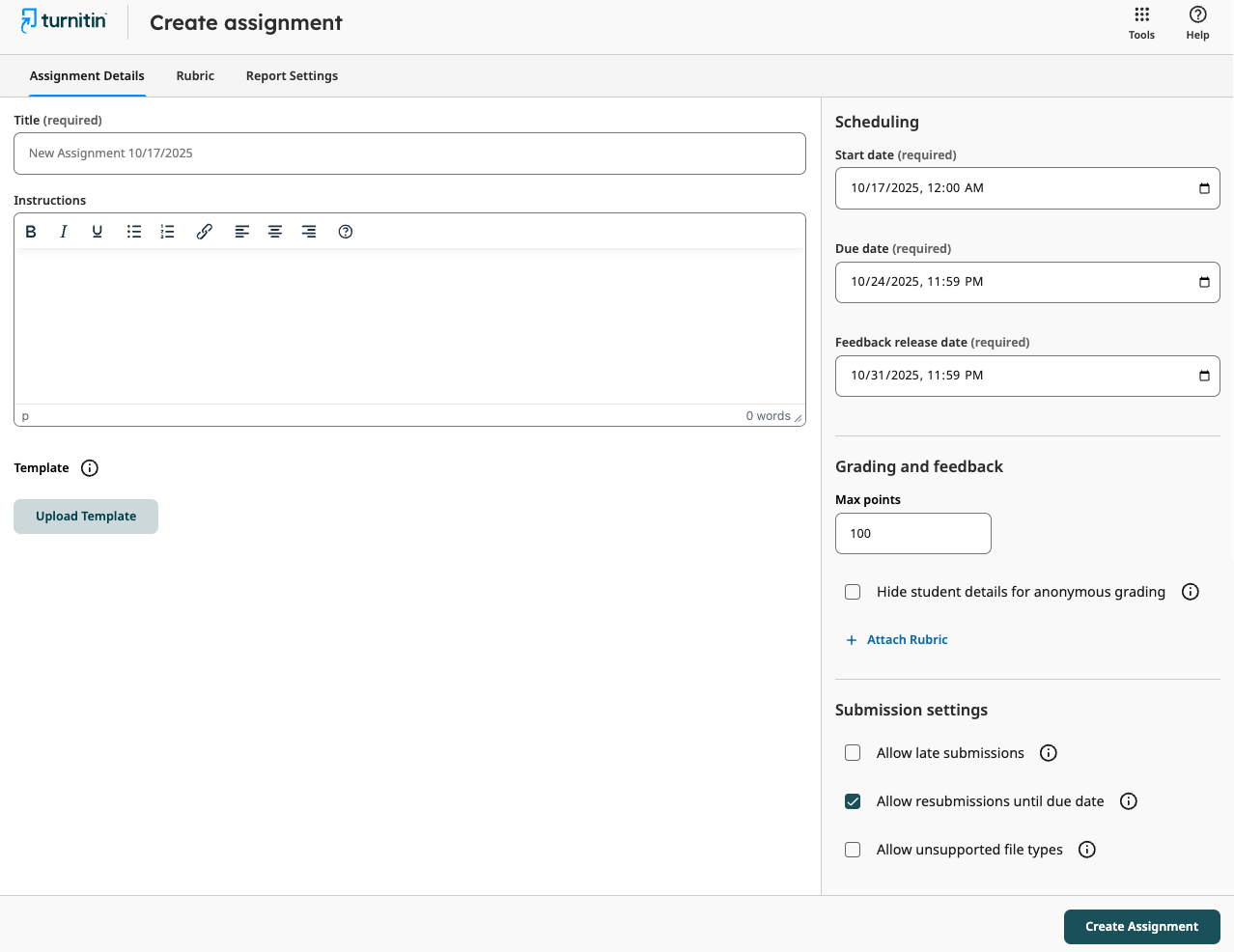Apply underline formatting in Instructions editor
Screen dimensions: 1234x952
point(97,231)
